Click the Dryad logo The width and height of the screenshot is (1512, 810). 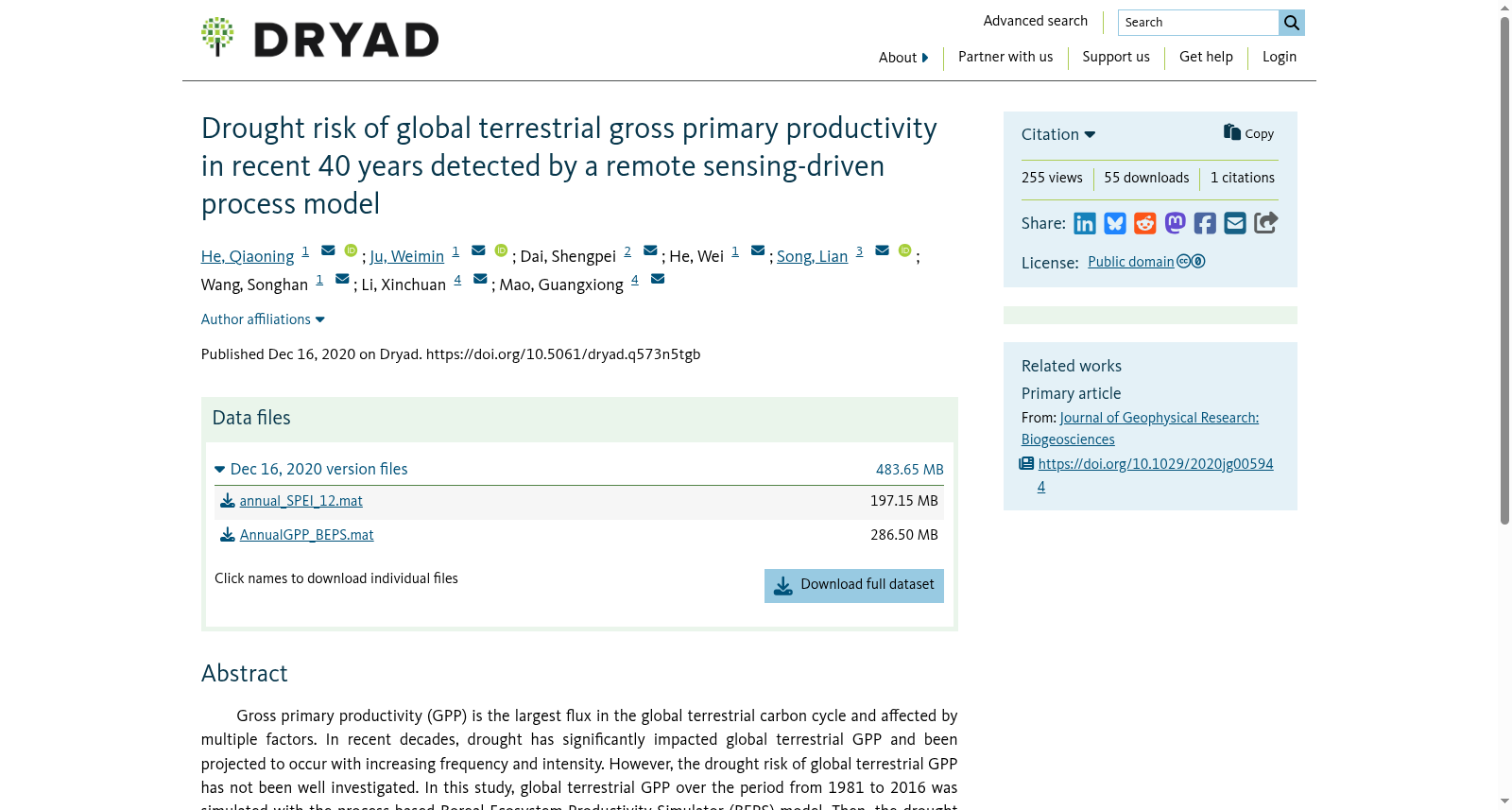click(x=319, y=38)
